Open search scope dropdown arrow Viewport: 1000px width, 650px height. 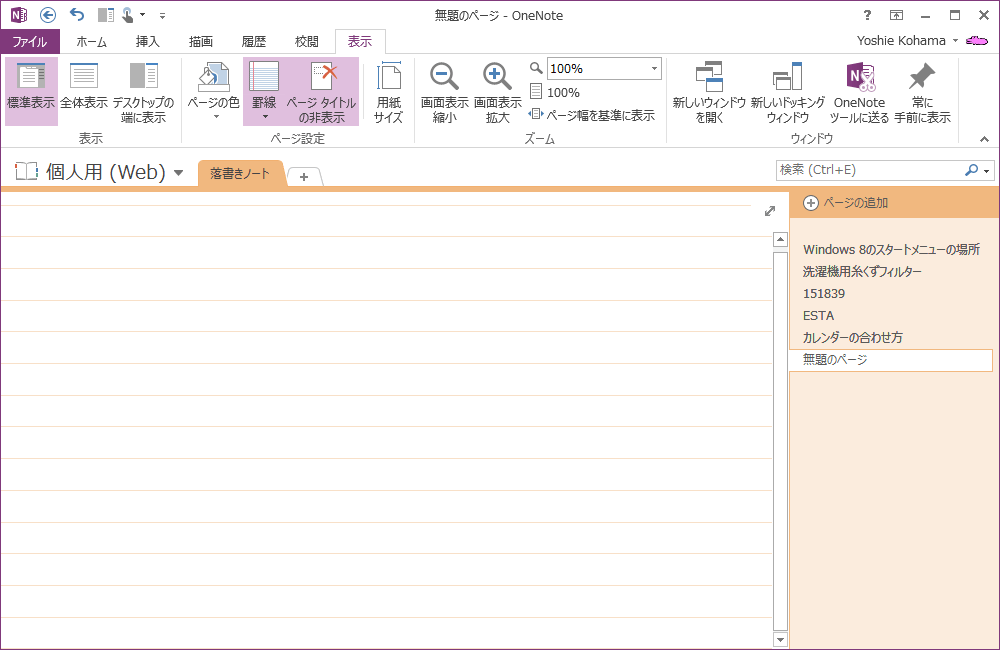click(x=987, y=171)
